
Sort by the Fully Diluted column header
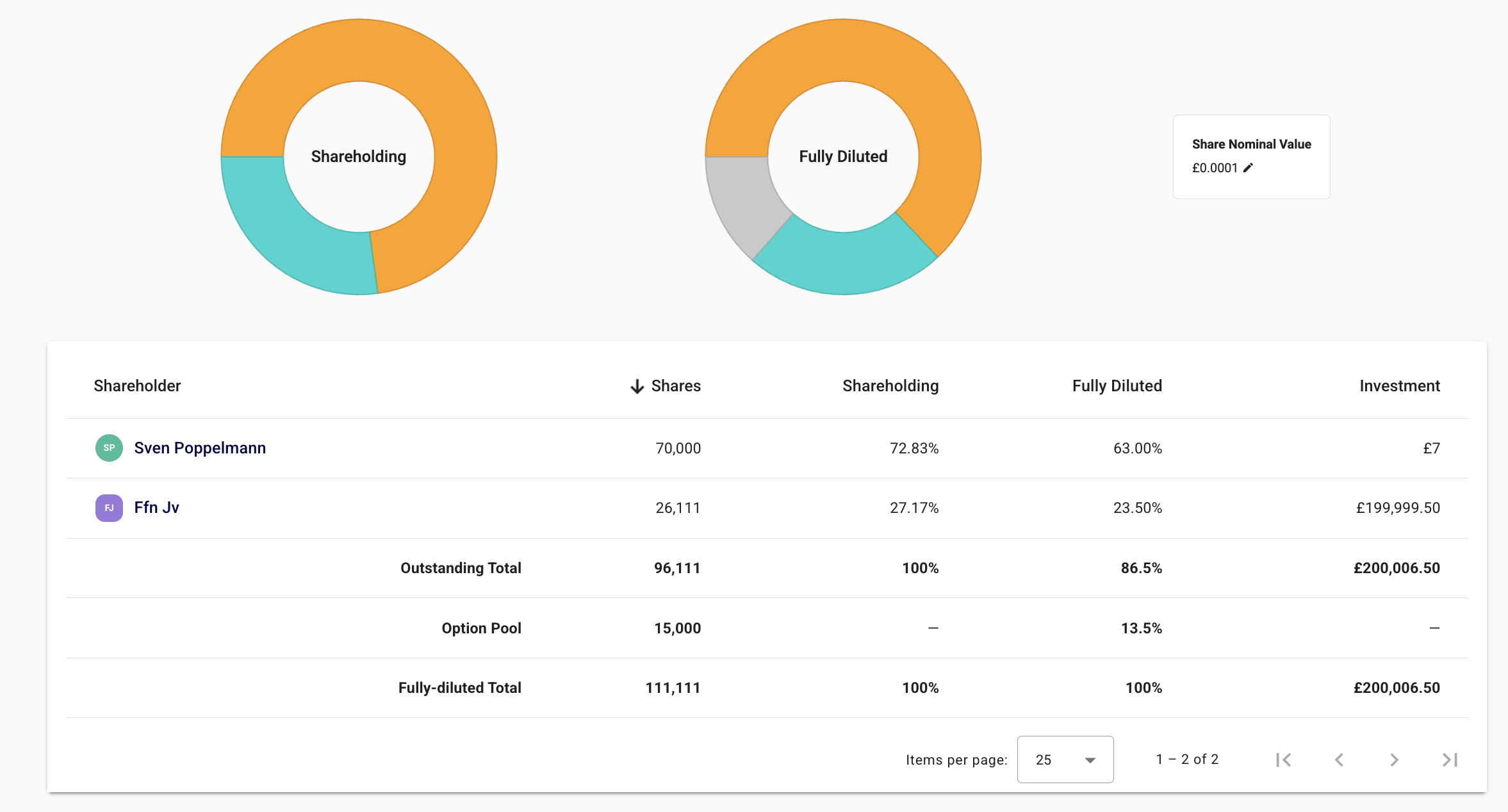click(1117, 386)
